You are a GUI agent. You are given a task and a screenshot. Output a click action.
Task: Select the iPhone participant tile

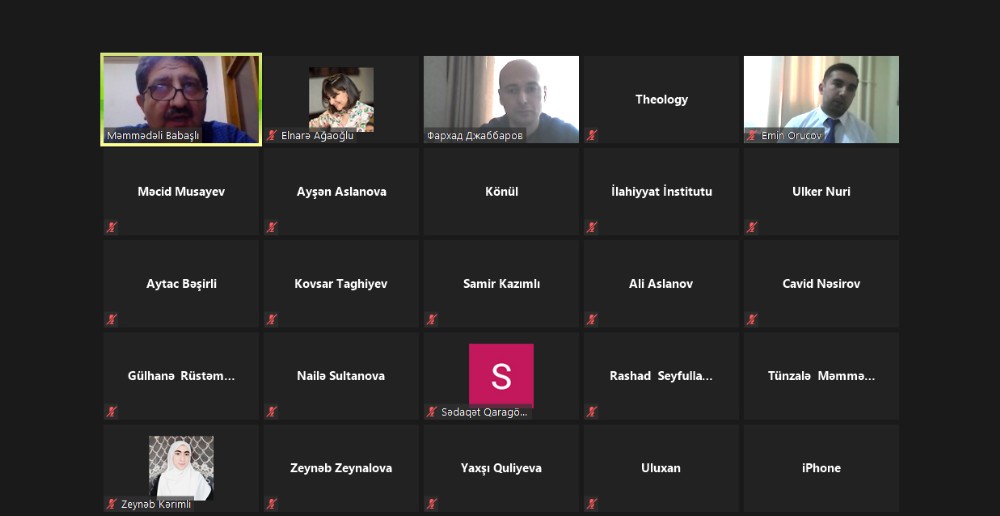click(821, 468)
